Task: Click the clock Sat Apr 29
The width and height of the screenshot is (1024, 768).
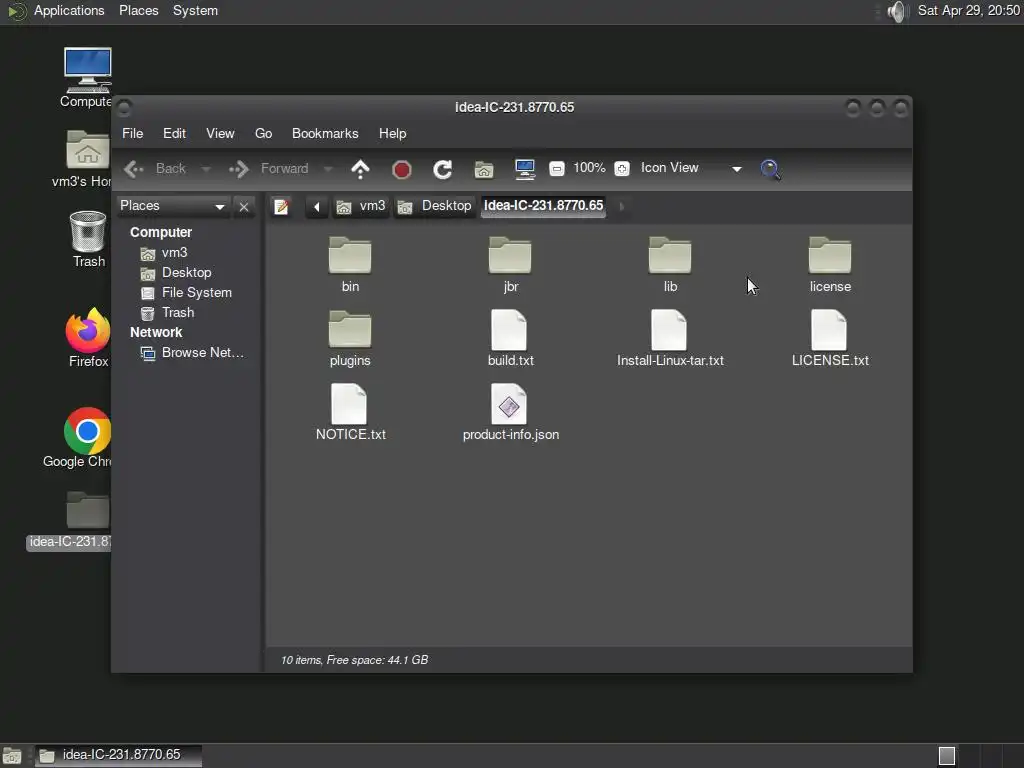Action: point(968,10)
